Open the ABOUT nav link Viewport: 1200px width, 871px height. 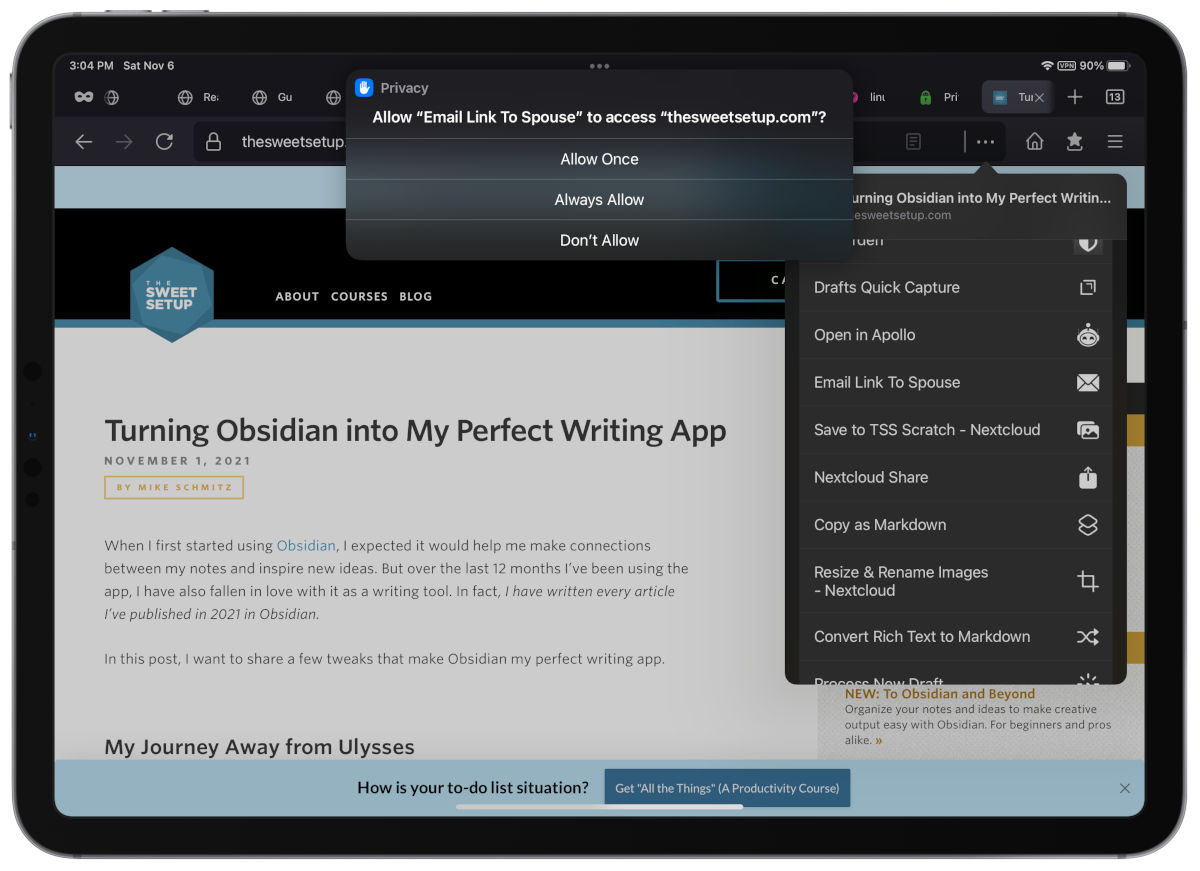pyautogui.click(x=297, y=296)
